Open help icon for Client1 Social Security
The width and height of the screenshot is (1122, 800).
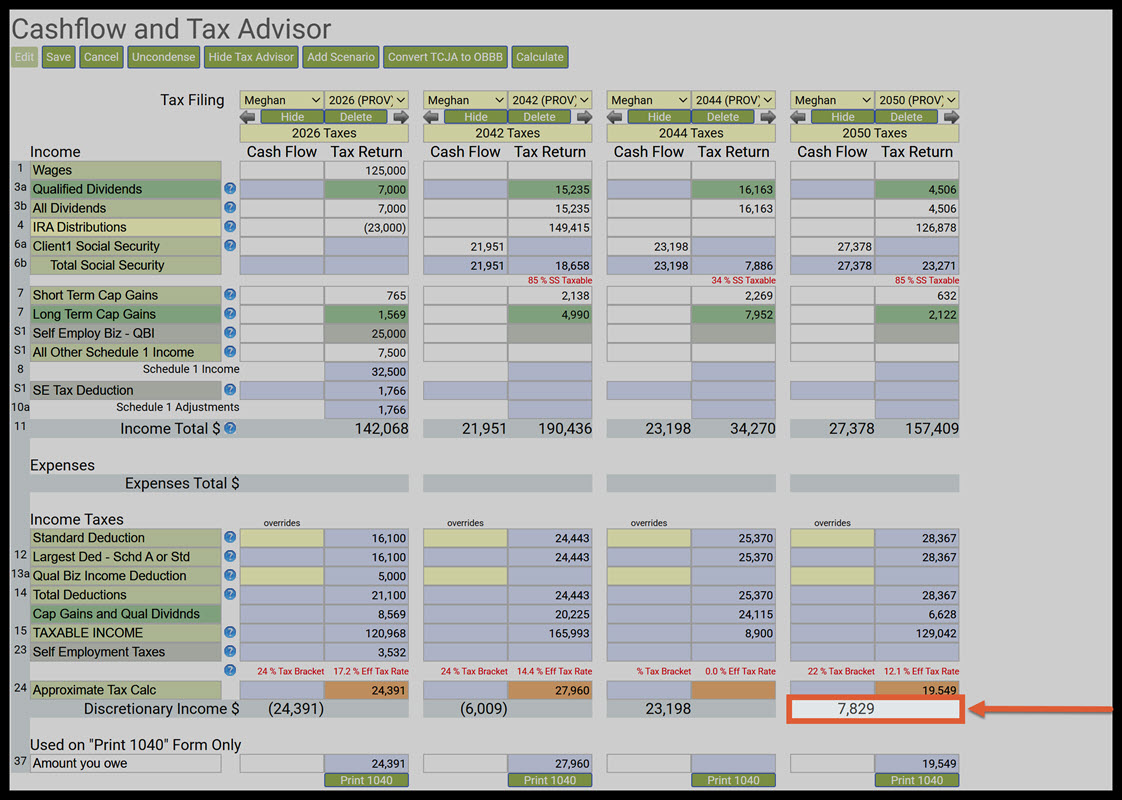coord(230,245)
